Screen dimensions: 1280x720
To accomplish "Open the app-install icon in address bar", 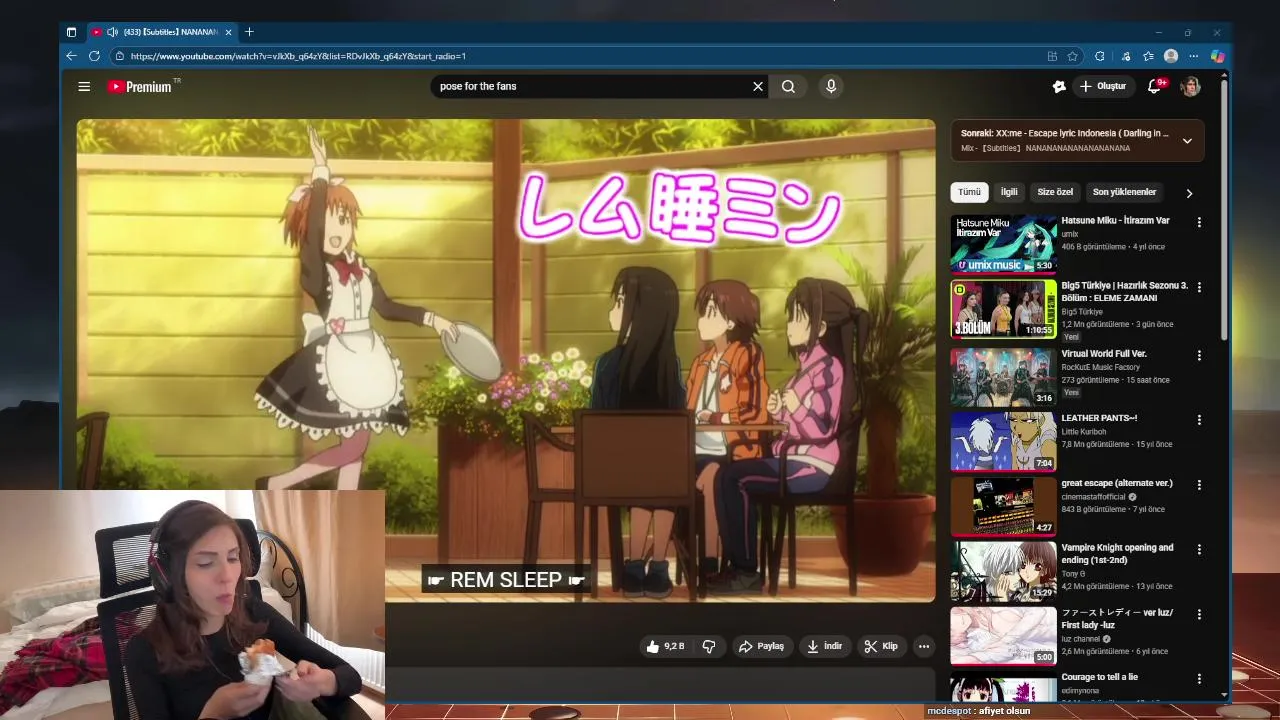I will click(x=1052, y=56).
